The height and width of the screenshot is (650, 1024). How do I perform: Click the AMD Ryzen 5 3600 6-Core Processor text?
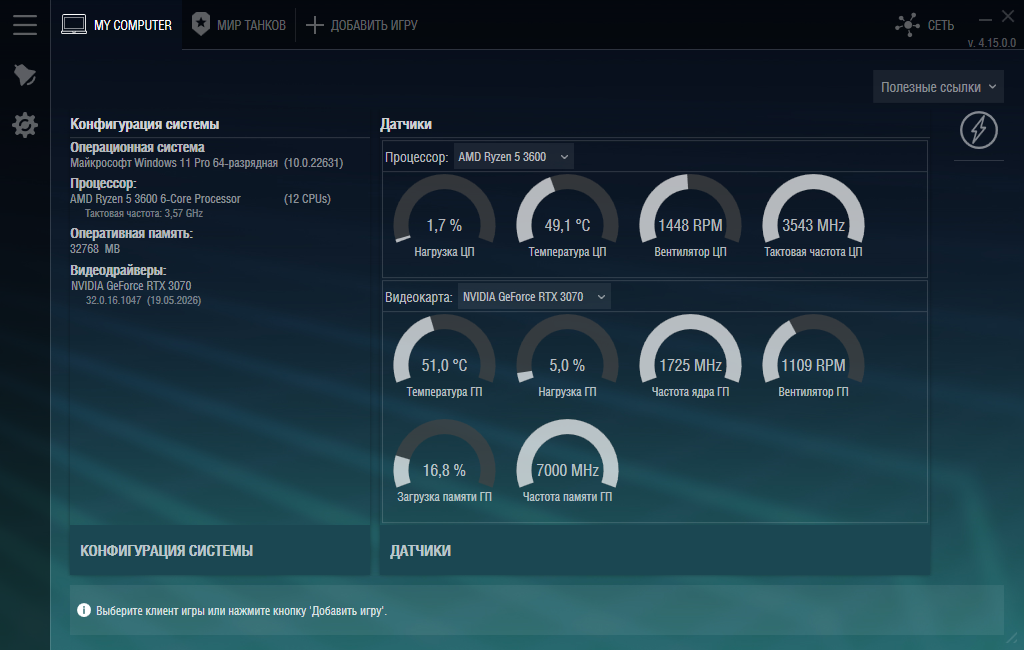pos(155,199)
